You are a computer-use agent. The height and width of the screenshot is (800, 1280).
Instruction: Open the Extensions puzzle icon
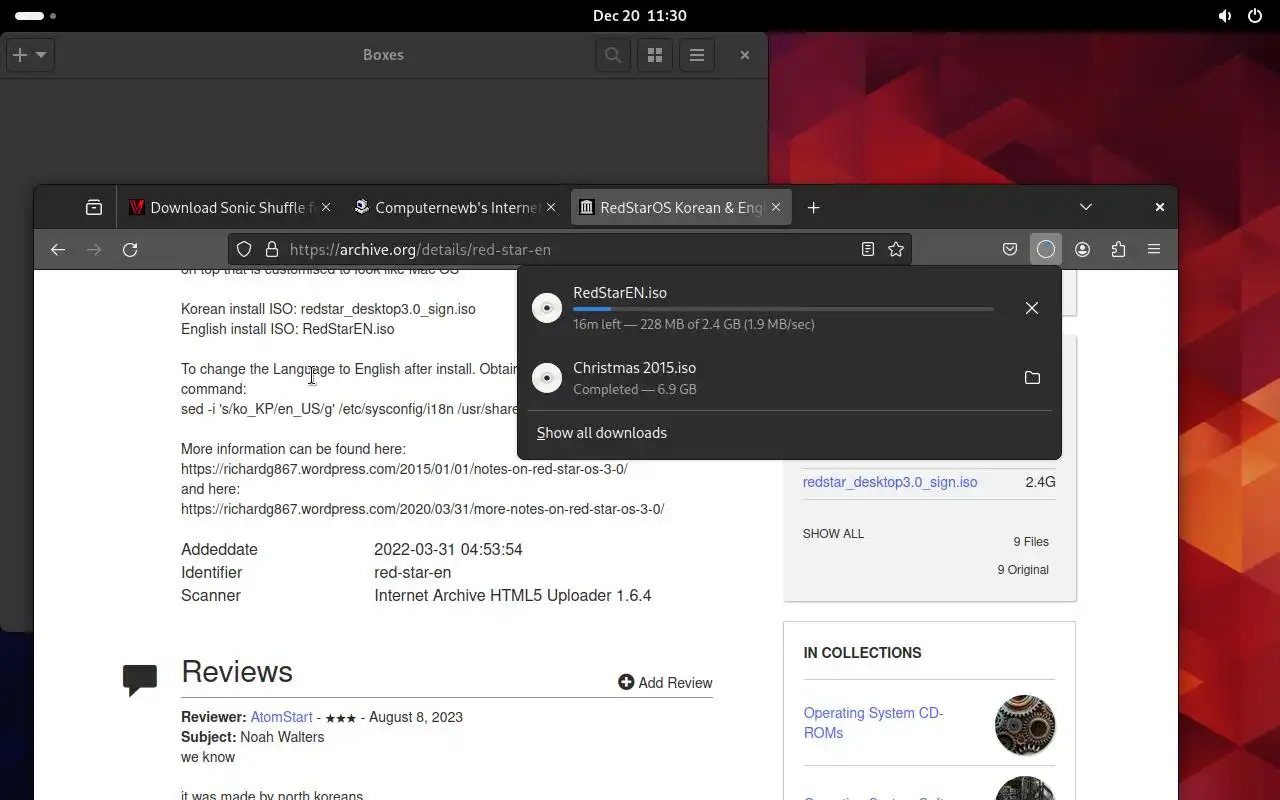[1118, 250]
